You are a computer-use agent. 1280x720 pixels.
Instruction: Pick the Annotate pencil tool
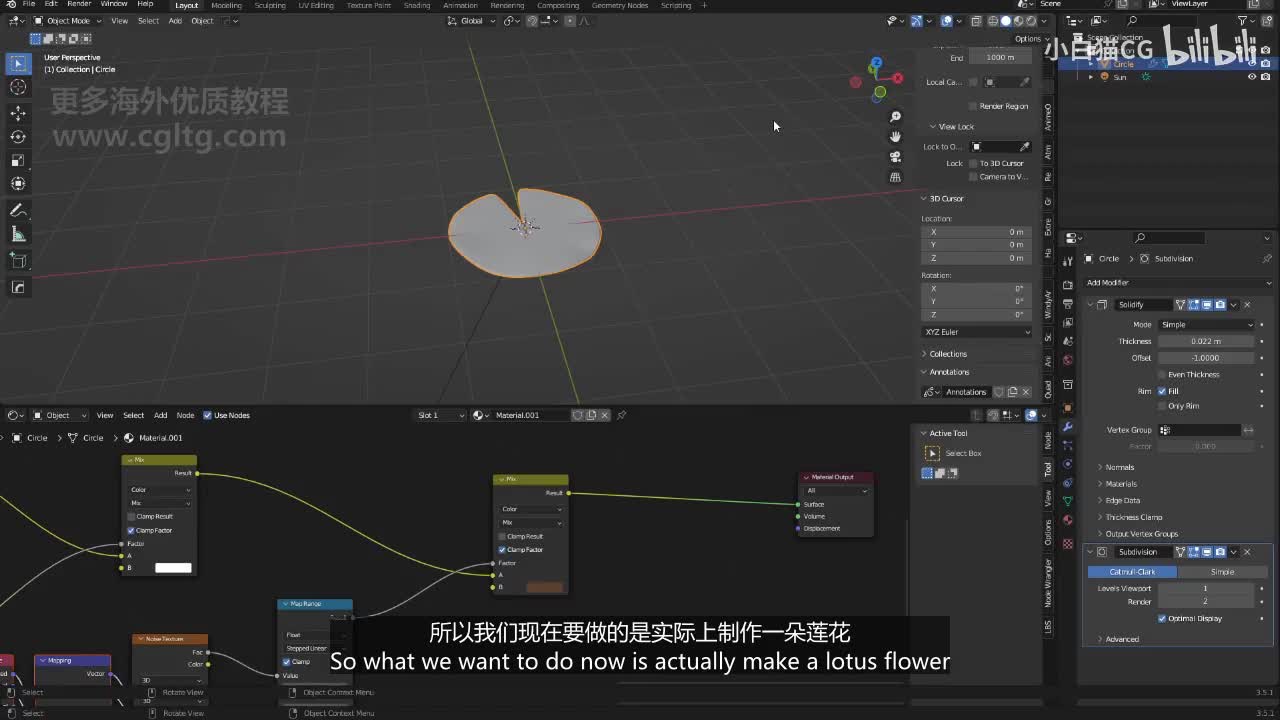(18, 210)
